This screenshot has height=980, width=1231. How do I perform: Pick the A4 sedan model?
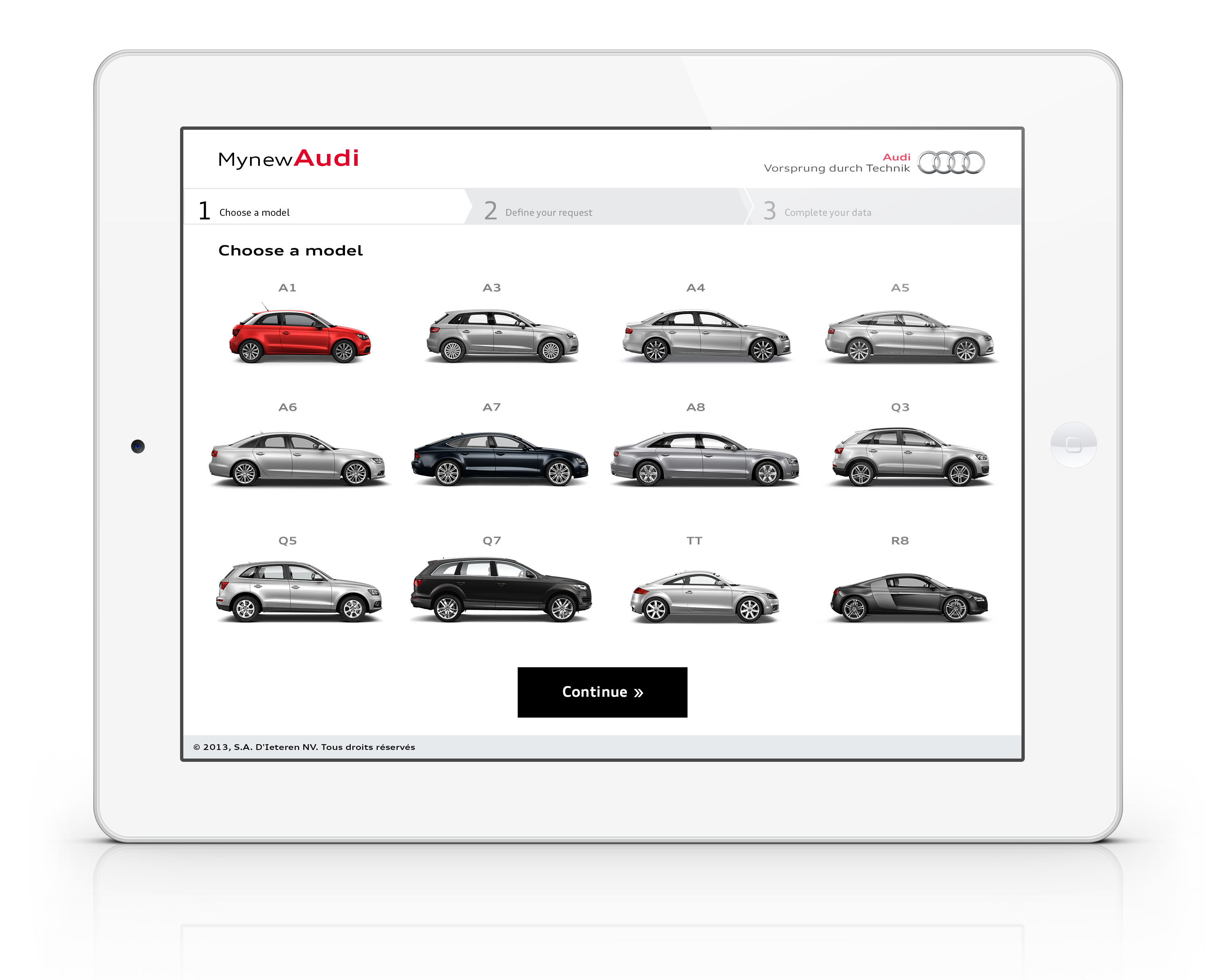[x=706, y=337]
